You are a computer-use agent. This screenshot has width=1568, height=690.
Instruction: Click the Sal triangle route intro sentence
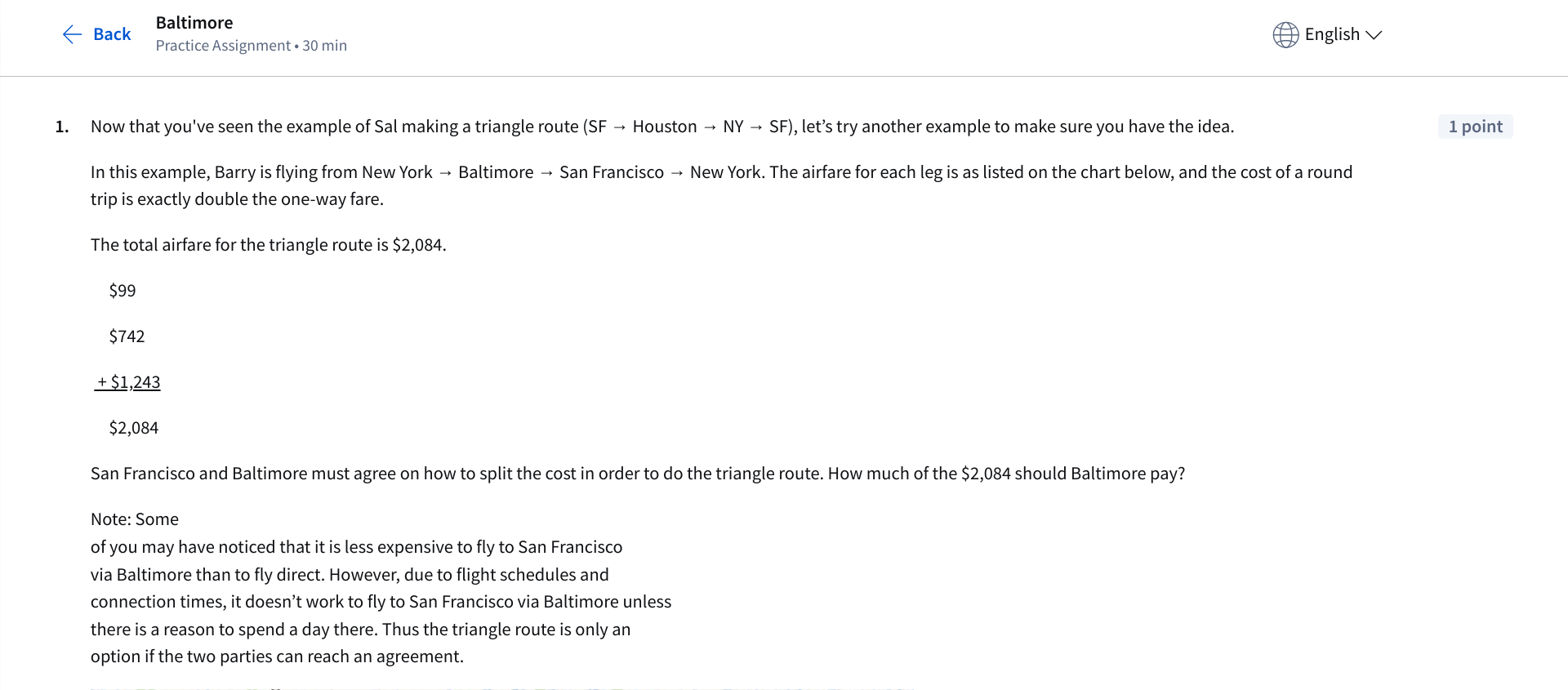[661, 127]
